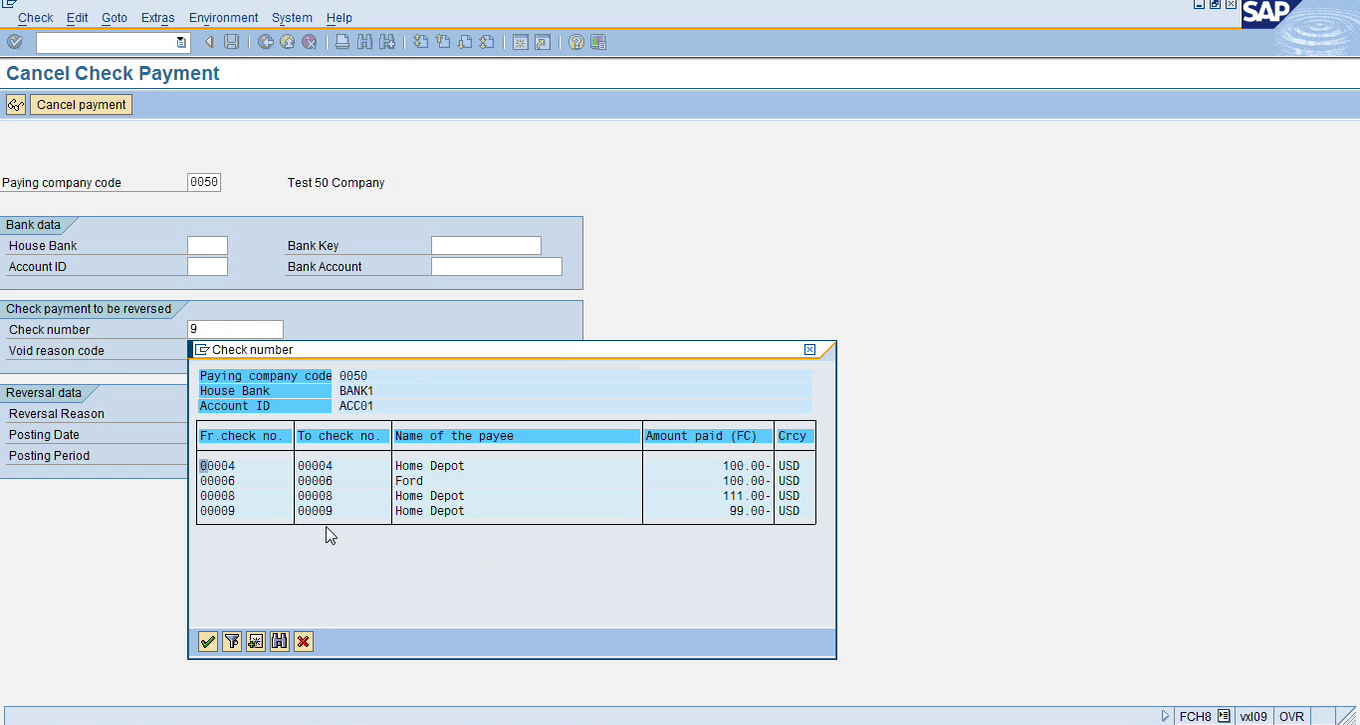Click the Fr.check no. column header
Screen dimensions: 1360x725
(245, 436)
